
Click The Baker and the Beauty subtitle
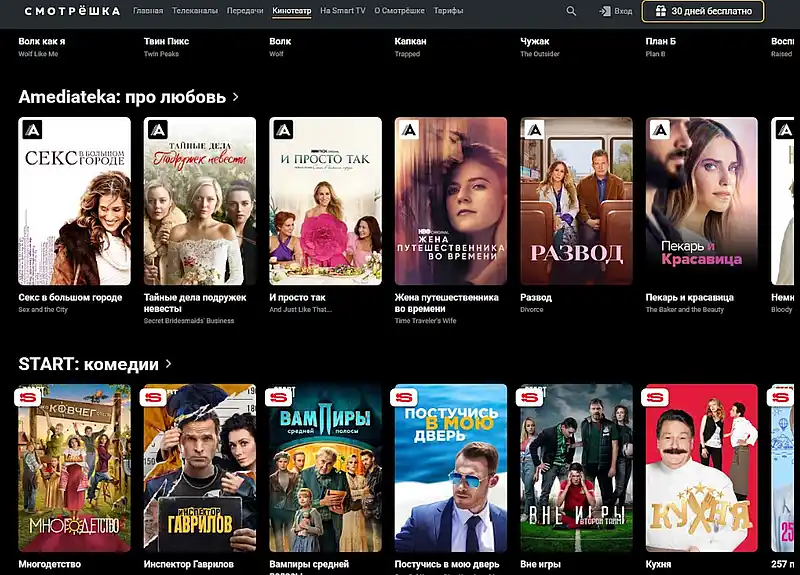[x=685, y=310]
